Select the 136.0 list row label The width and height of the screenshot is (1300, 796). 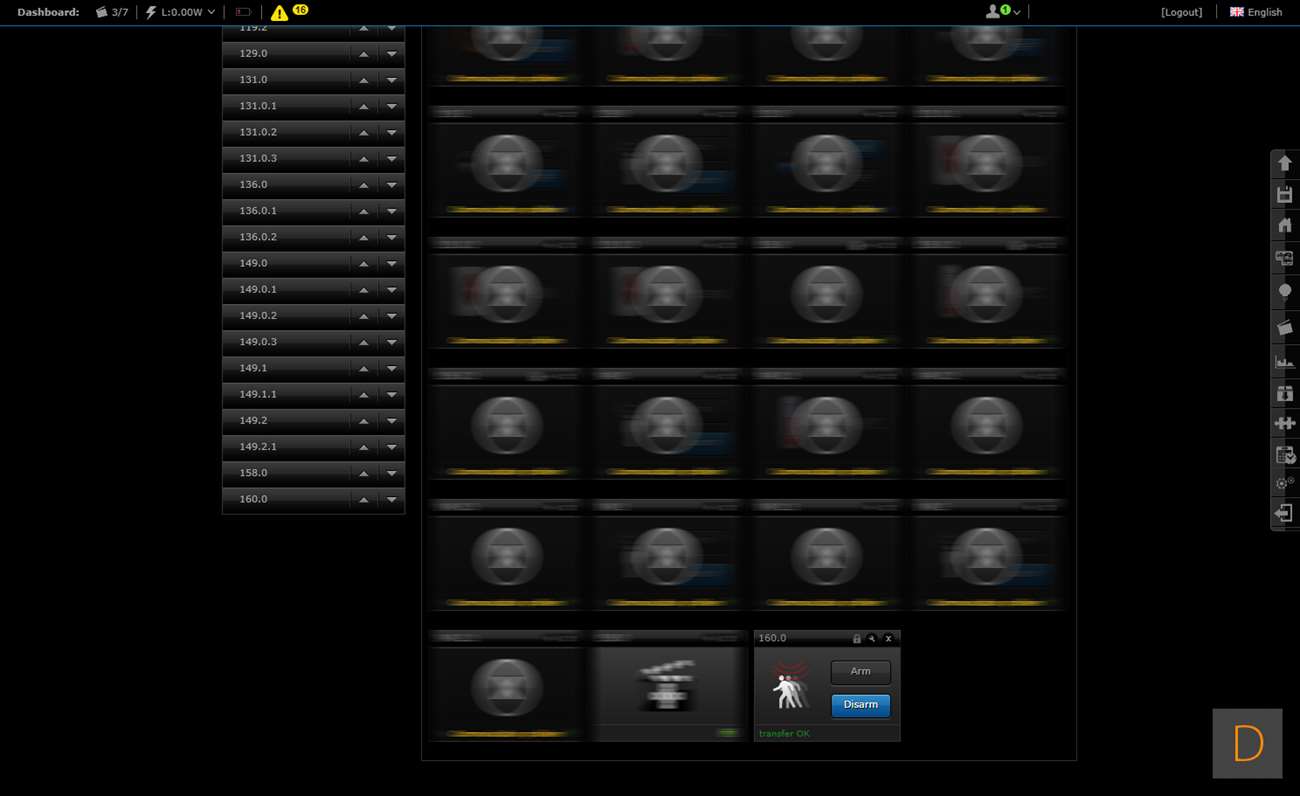click(x=253, y=185)
